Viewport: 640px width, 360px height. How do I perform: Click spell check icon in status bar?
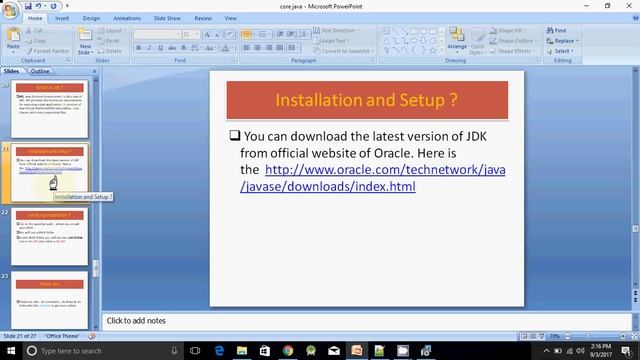coord(92,336)
